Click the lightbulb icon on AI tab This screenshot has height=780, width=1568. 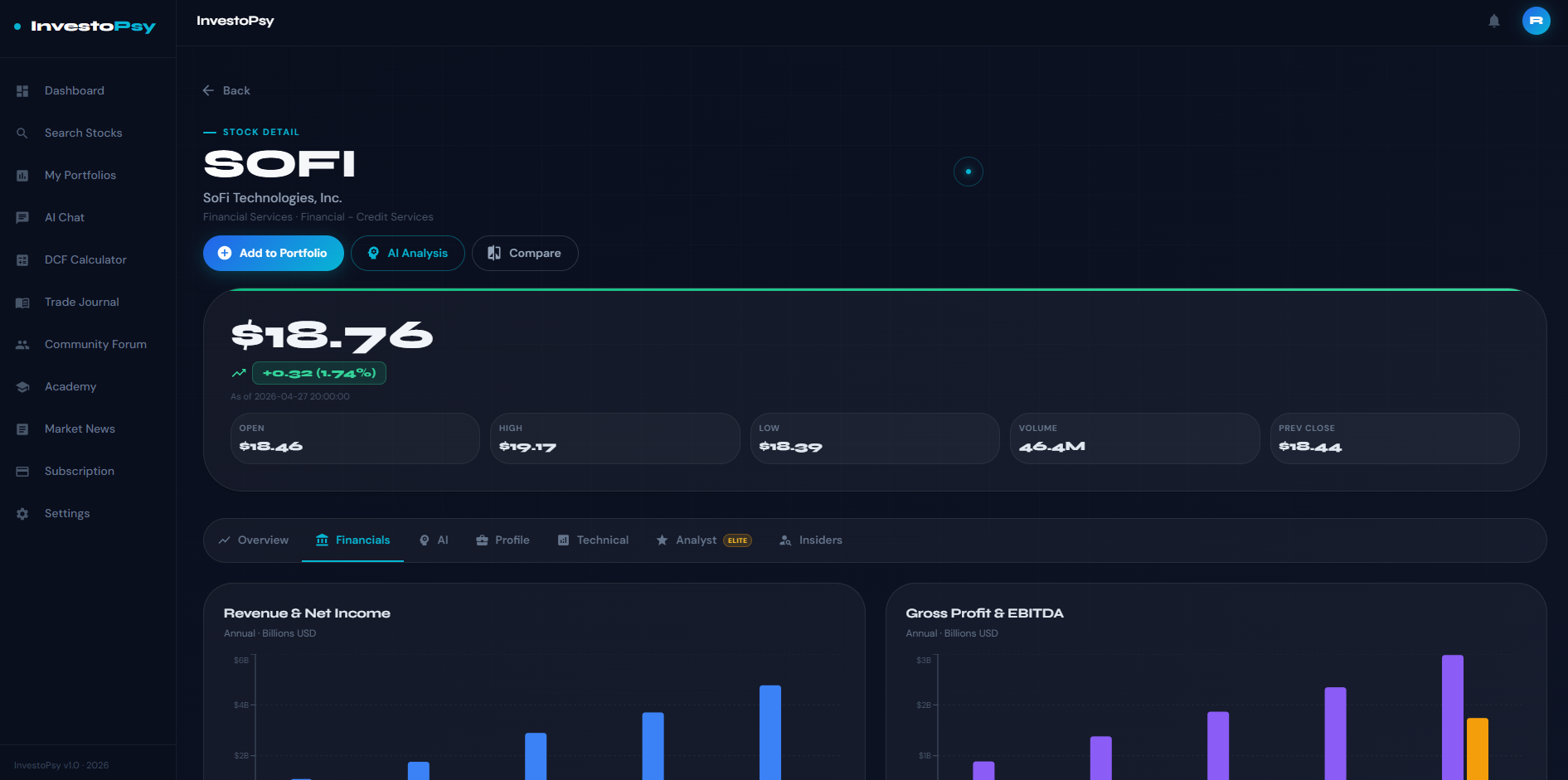pos(425,540)
